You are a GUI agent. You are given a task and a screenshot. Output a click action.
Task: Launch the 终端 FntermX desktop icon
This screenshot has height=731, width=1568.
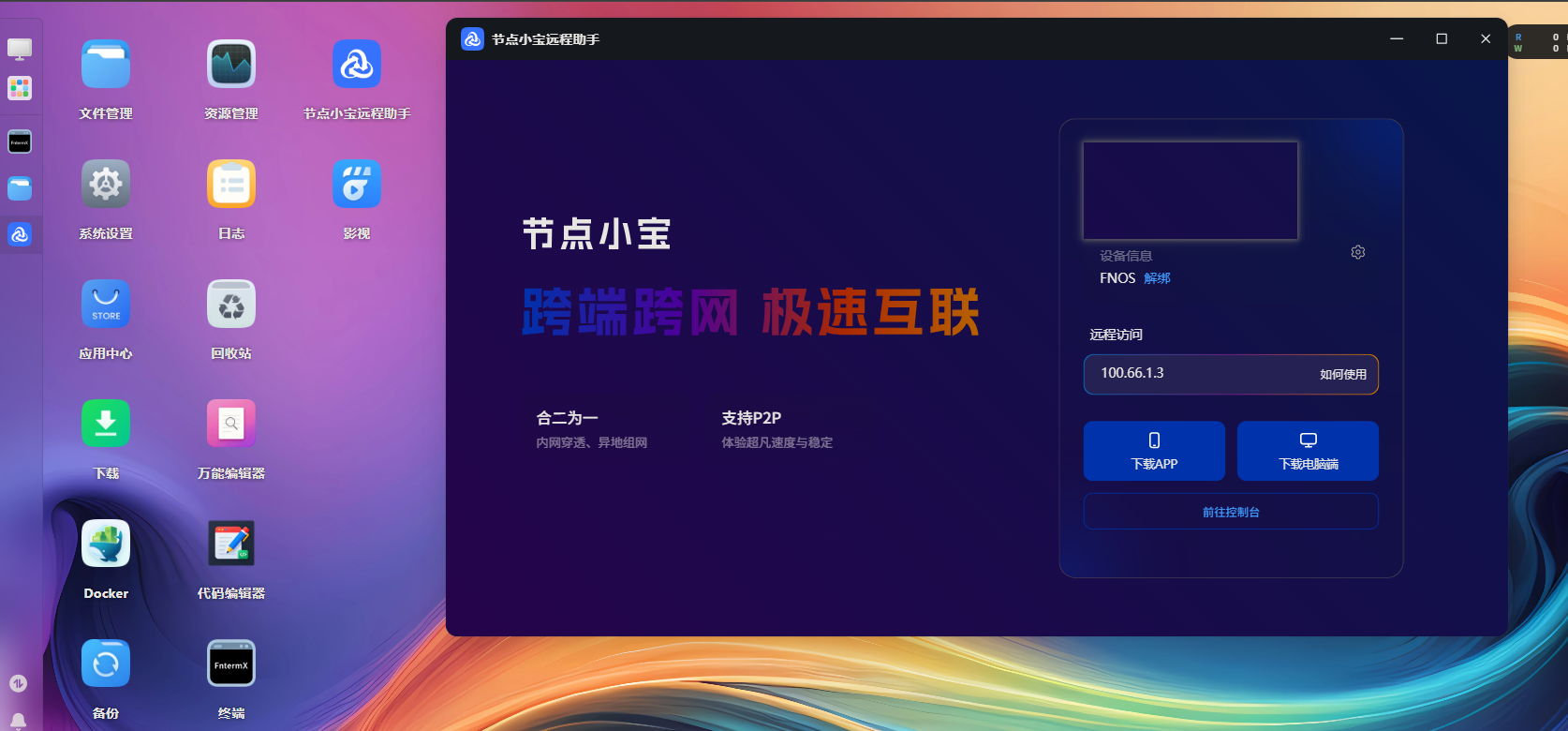pyautogui.click(x=231, y=664)
